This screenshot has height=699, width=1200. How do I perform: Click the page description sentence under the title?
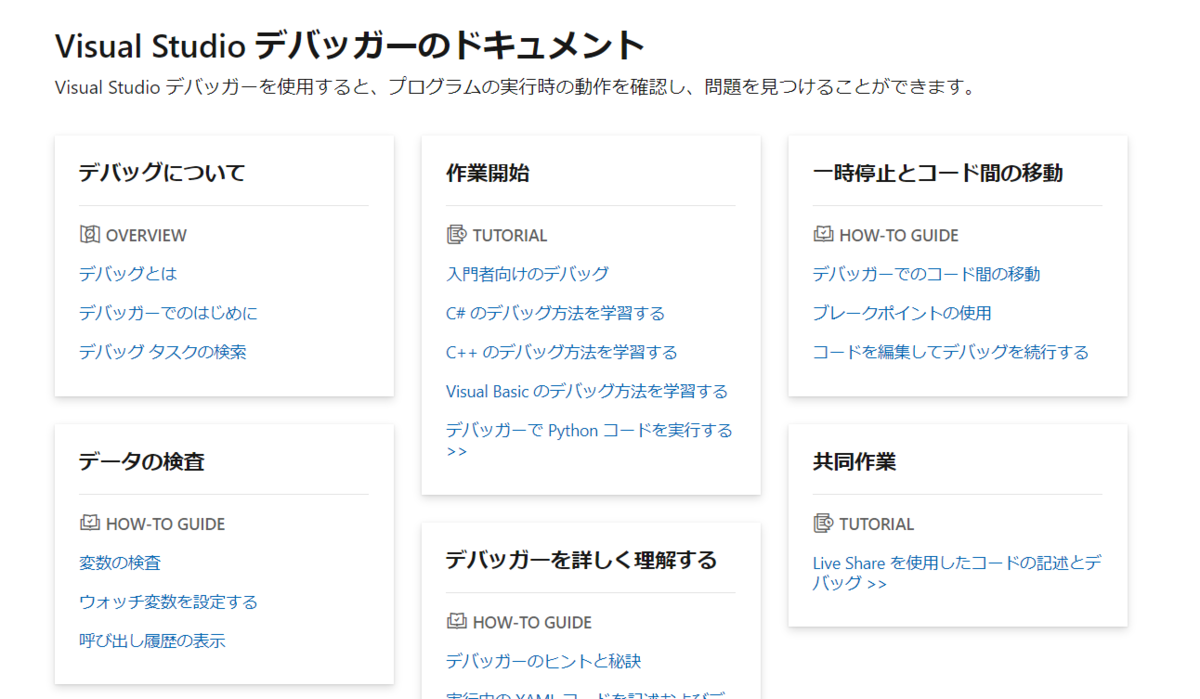point(515,87)
